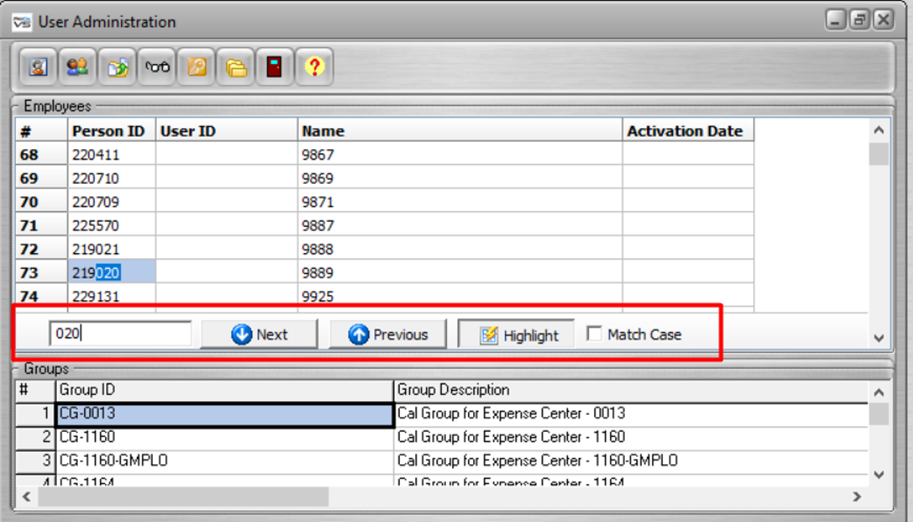
Task: Click the Name cell 9889
Action: pos(460,272)
